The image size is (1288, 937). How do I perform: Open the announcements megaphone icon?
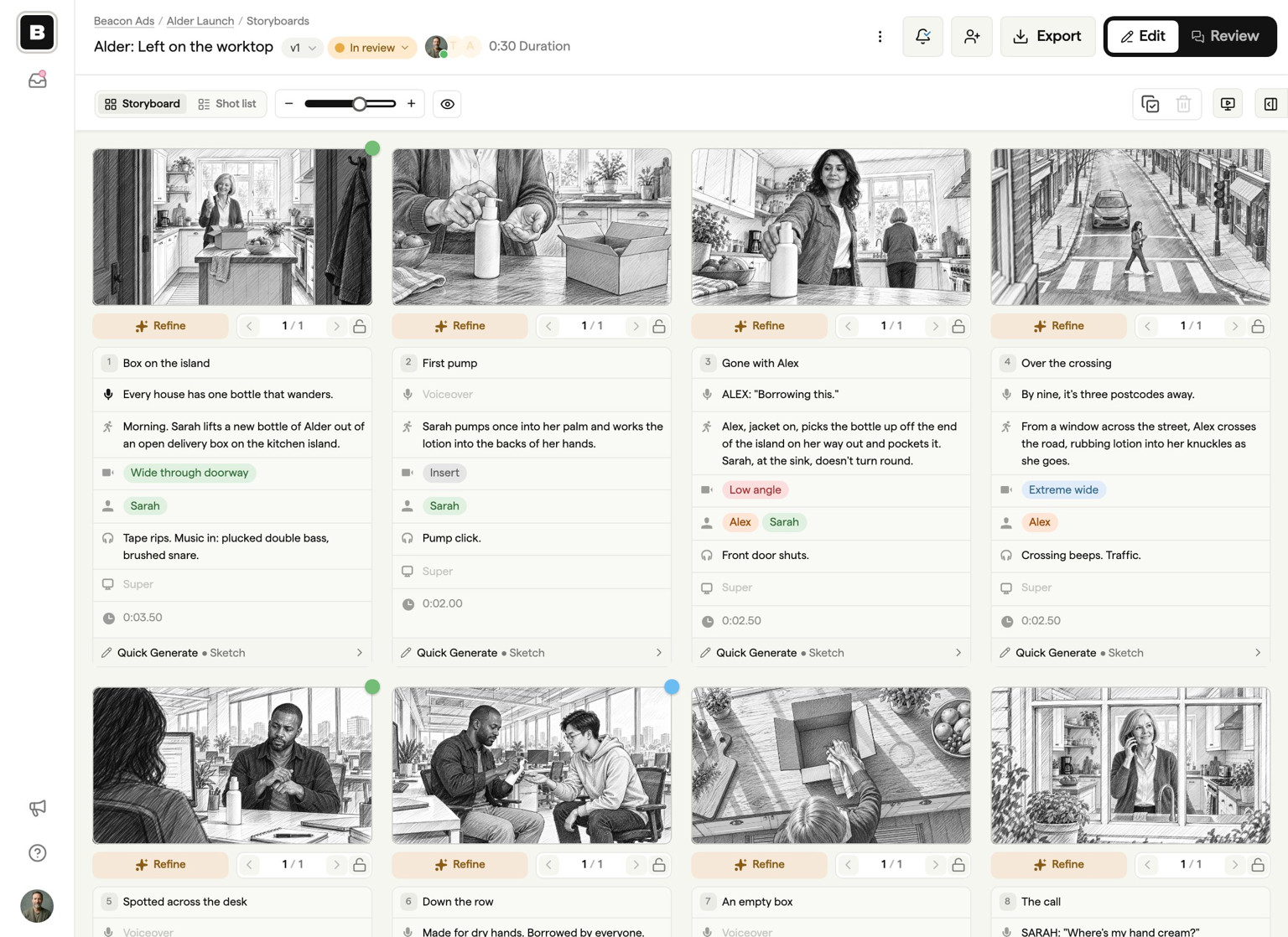[37, 808]
